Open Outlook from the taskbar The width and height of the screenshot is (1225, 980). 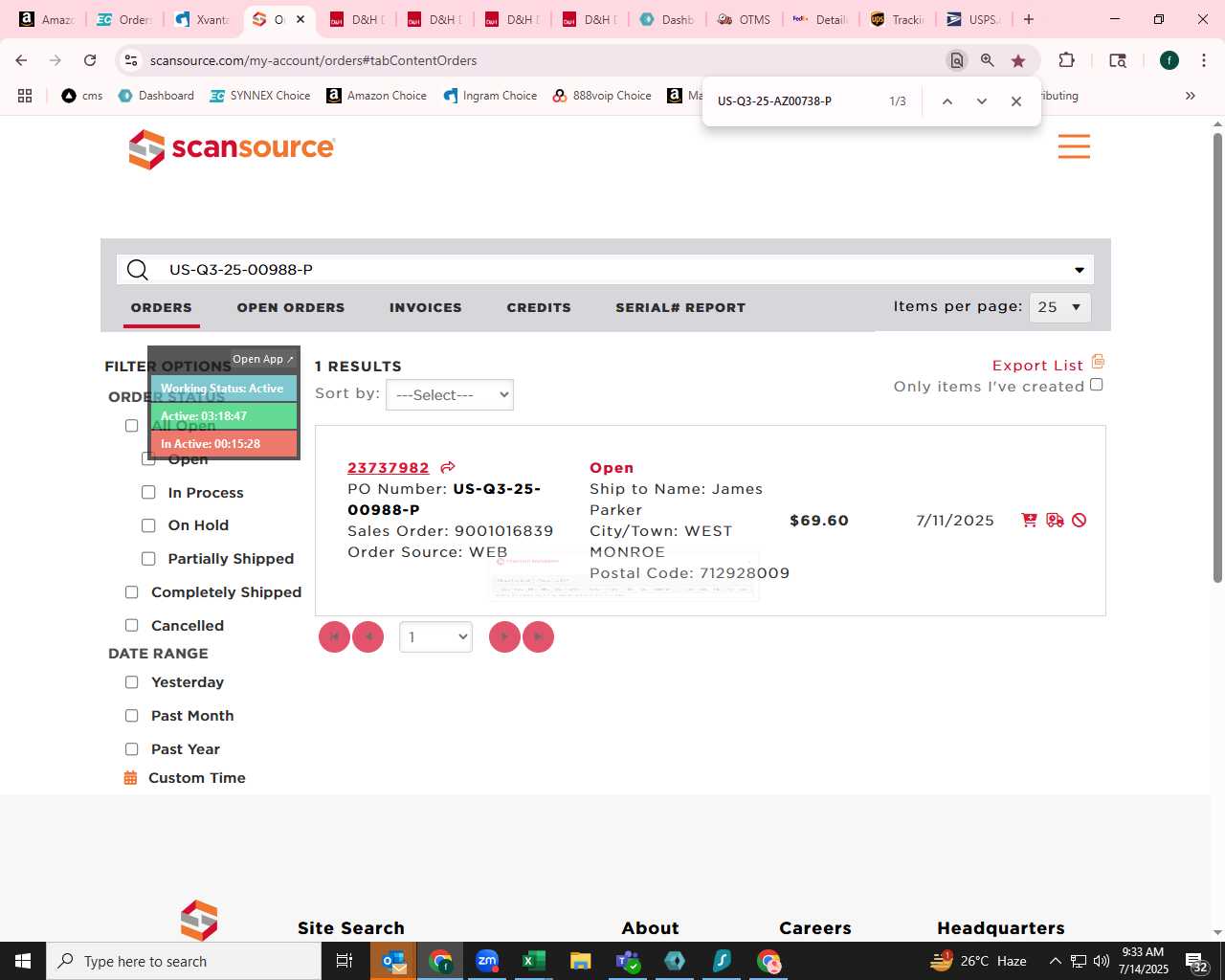tap(393, 961)
